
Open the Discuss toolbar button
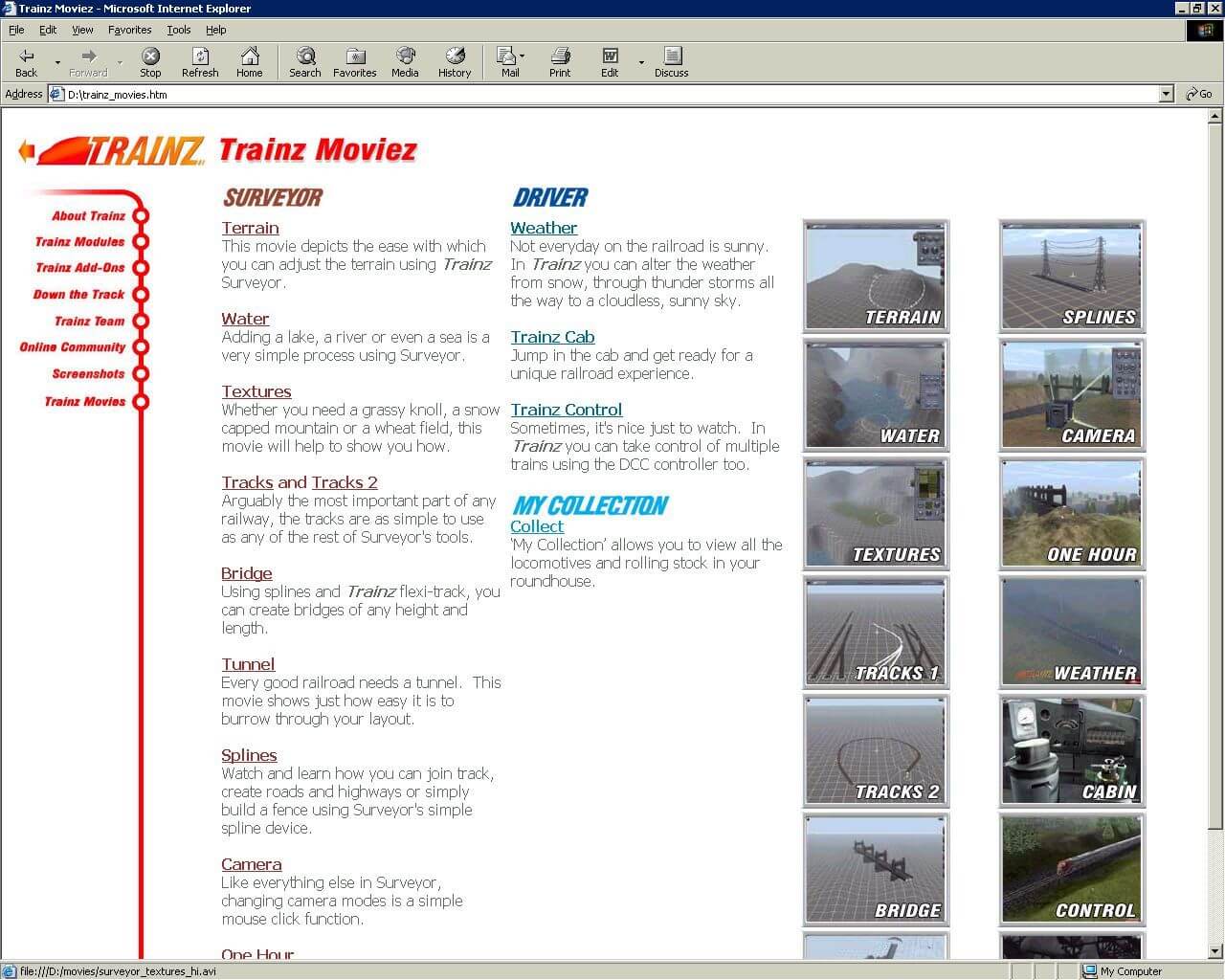[672, 62]
